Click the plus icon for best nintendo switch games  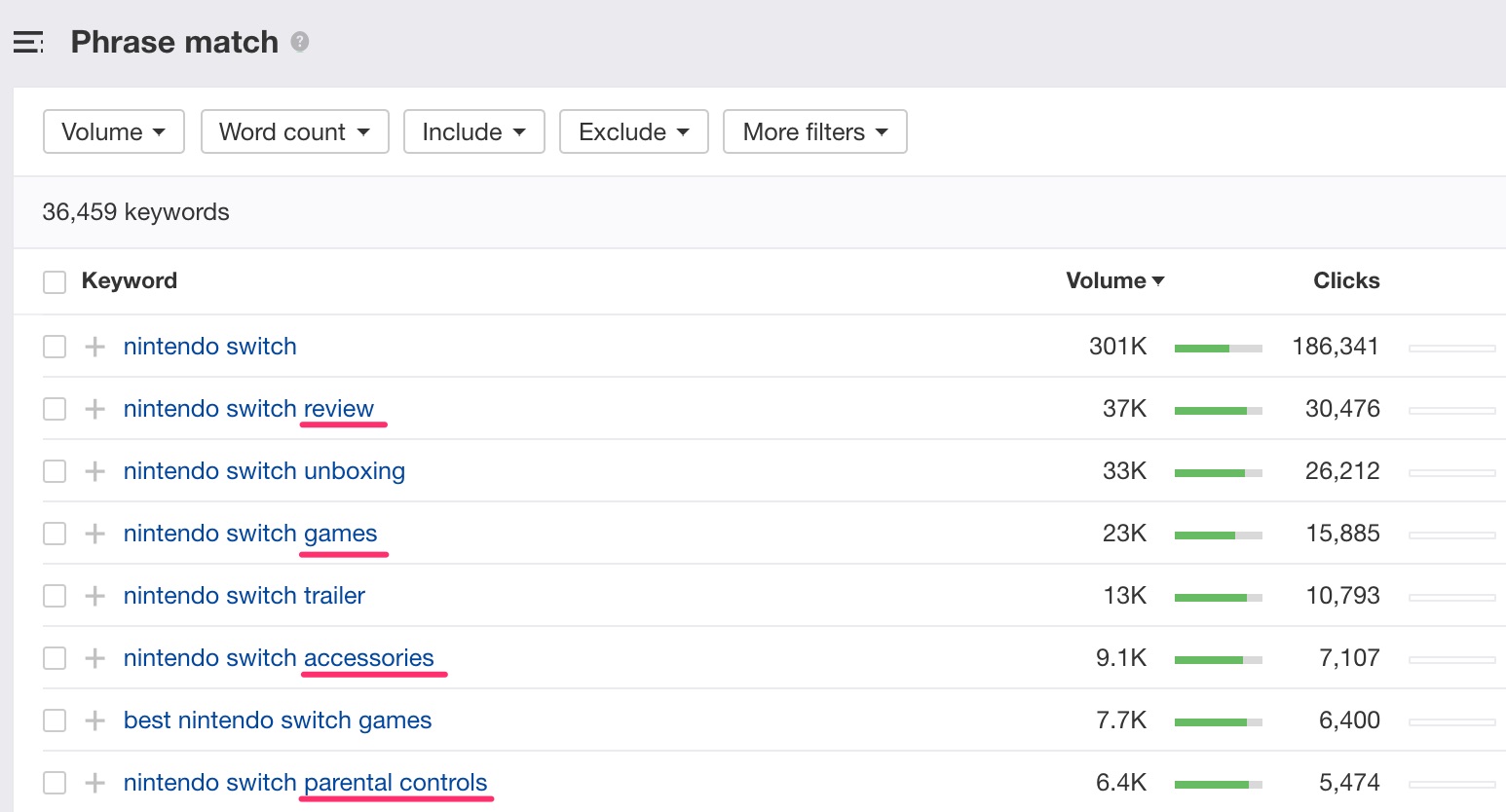coord(94,720)
